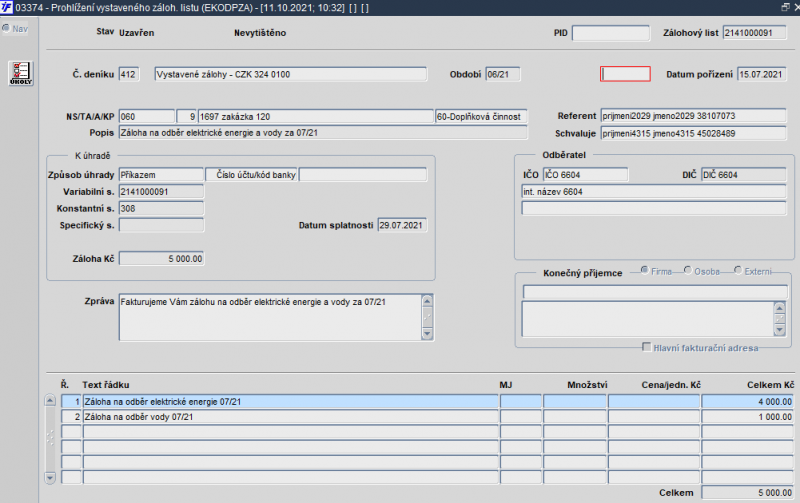Click up arrow in Konečný příjemce box
The height and width of the screenshot is (503, 800).
pos(779,308)
